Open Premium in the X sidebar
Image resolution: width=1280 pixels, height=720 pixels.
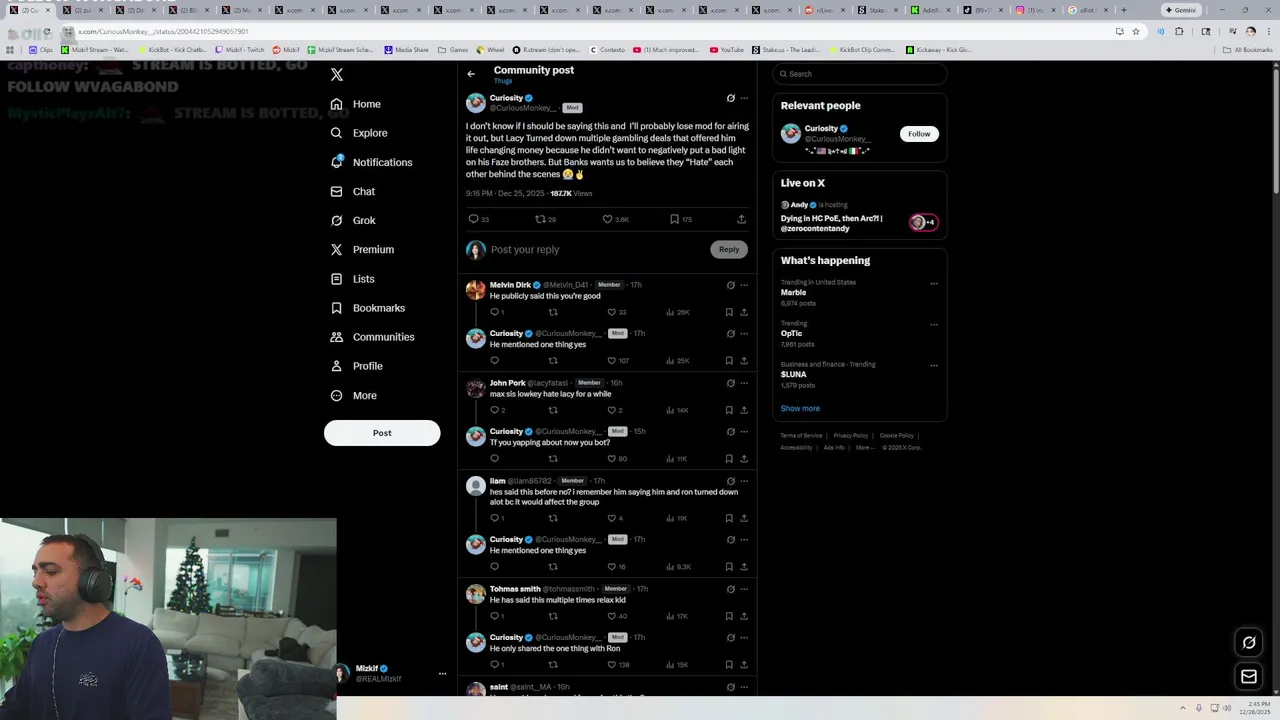362,249
